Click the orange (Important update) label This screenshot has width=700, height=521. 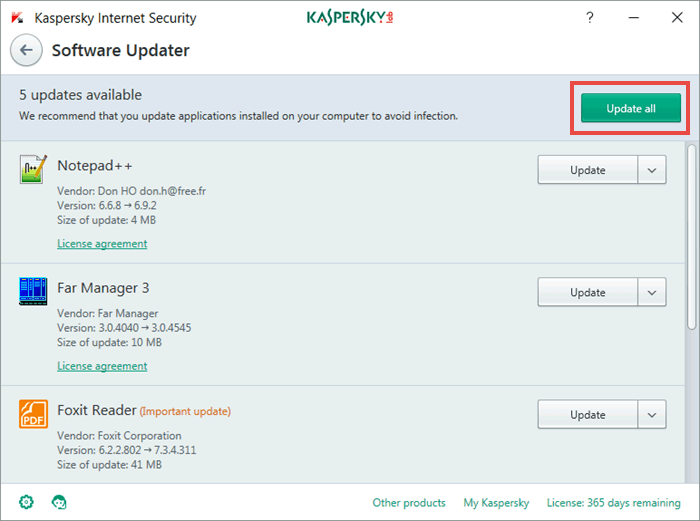(x=185, y=411)
